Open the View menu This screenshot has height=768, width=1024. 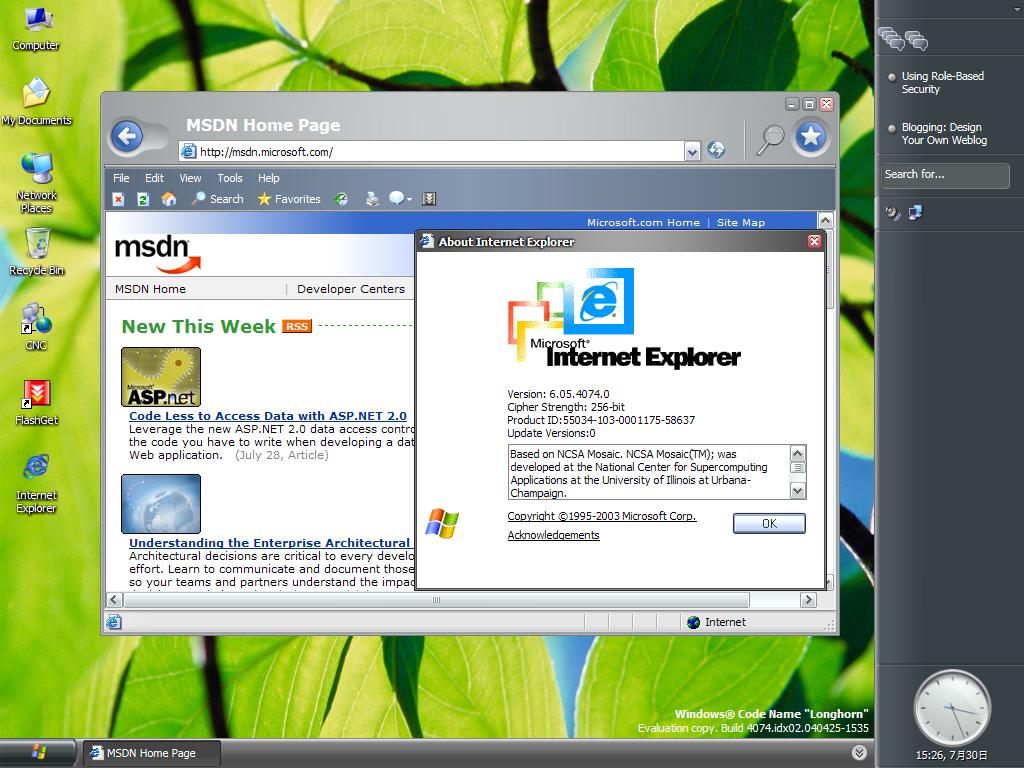[x=190, y=178]
